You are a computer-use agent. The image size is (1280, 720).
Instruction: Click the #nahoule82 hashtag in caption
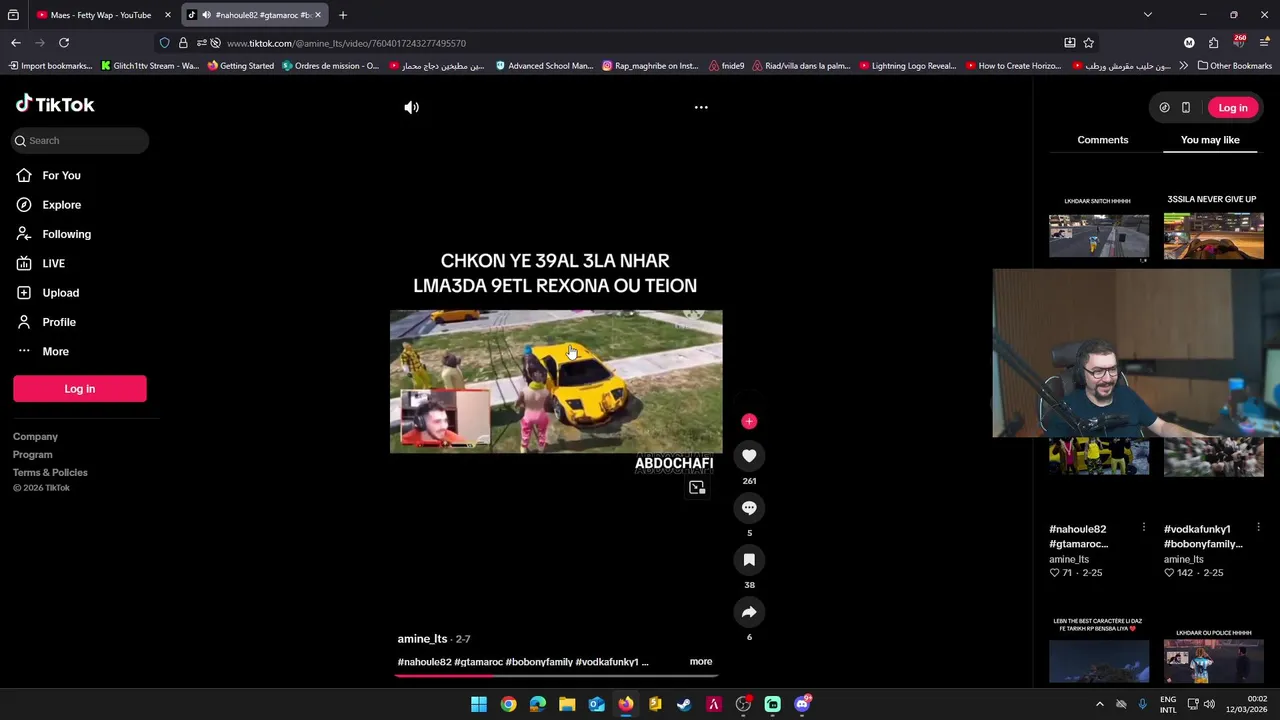coord(424,662)
